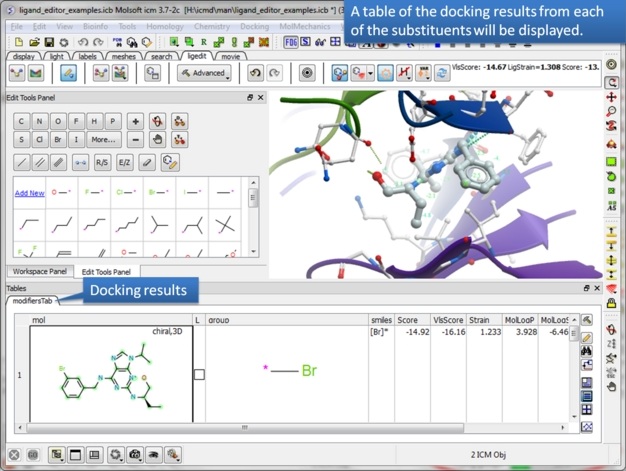Switch to the Workspace Panel tab

point(38,272)
